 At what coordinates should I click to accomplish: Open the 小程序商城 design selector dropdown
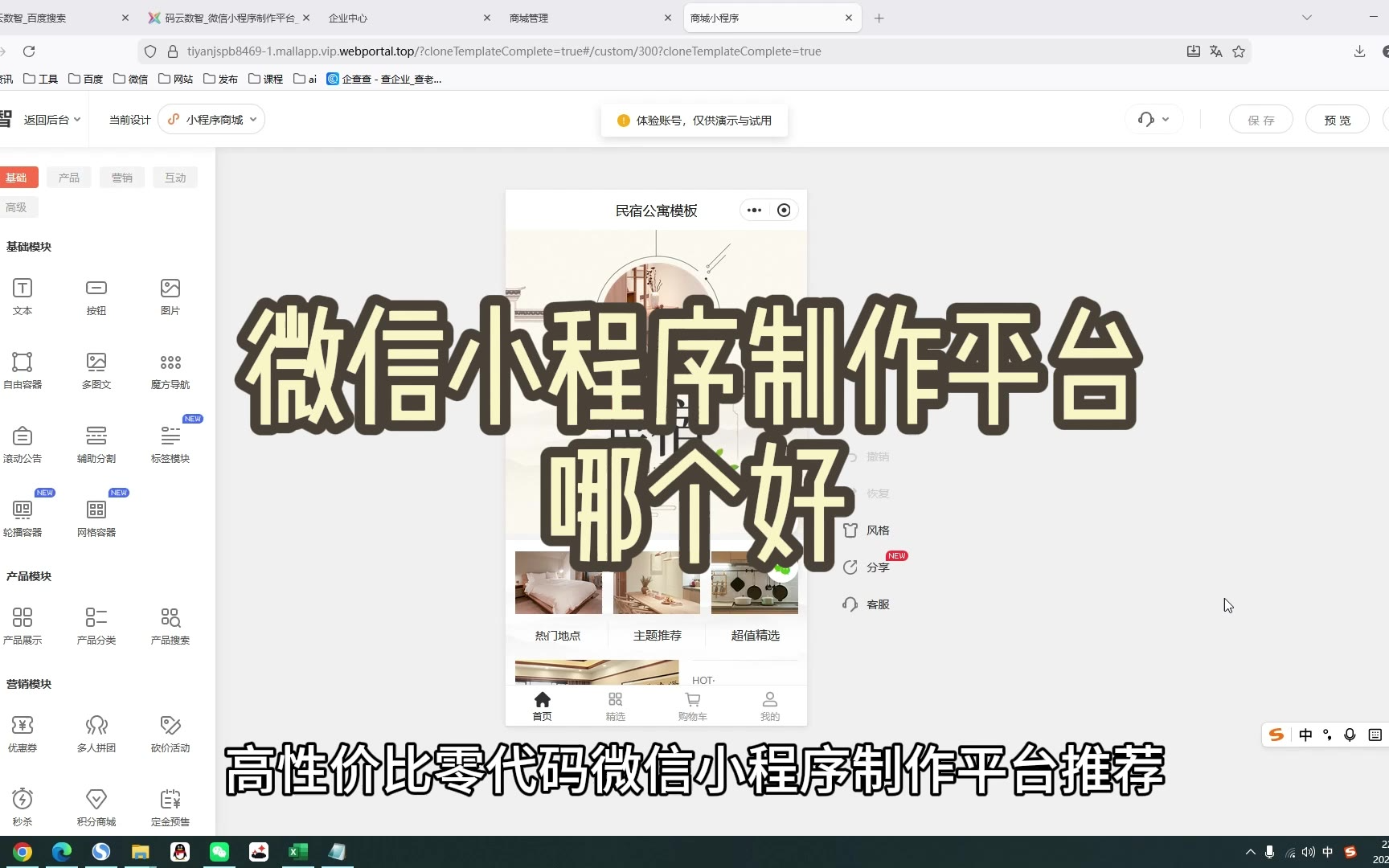pos(212,120)
